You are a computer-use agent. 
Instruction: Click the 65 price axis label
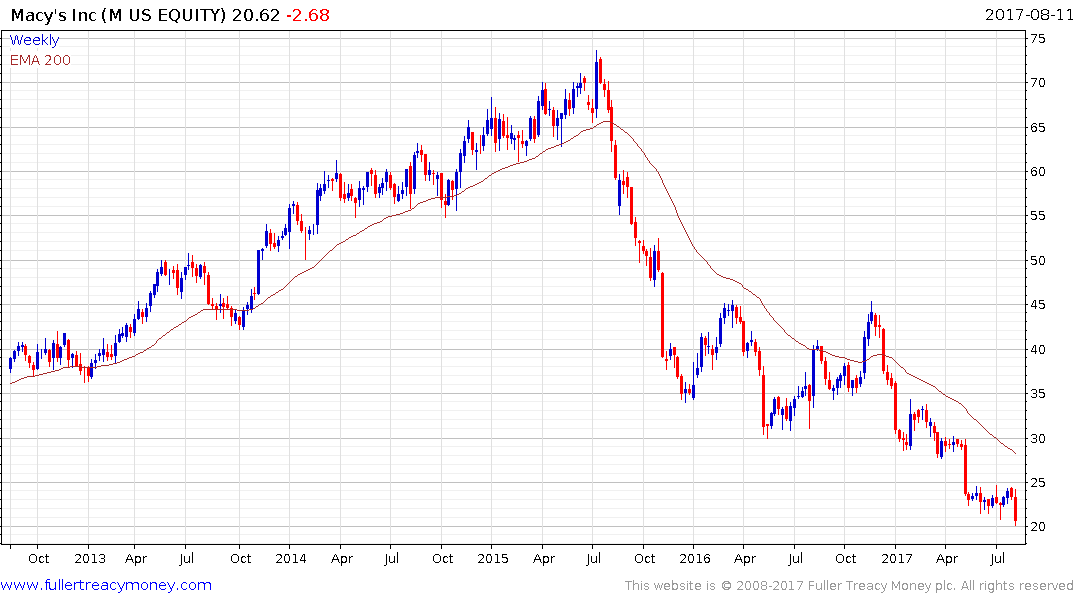click(x=1038, y=128)
